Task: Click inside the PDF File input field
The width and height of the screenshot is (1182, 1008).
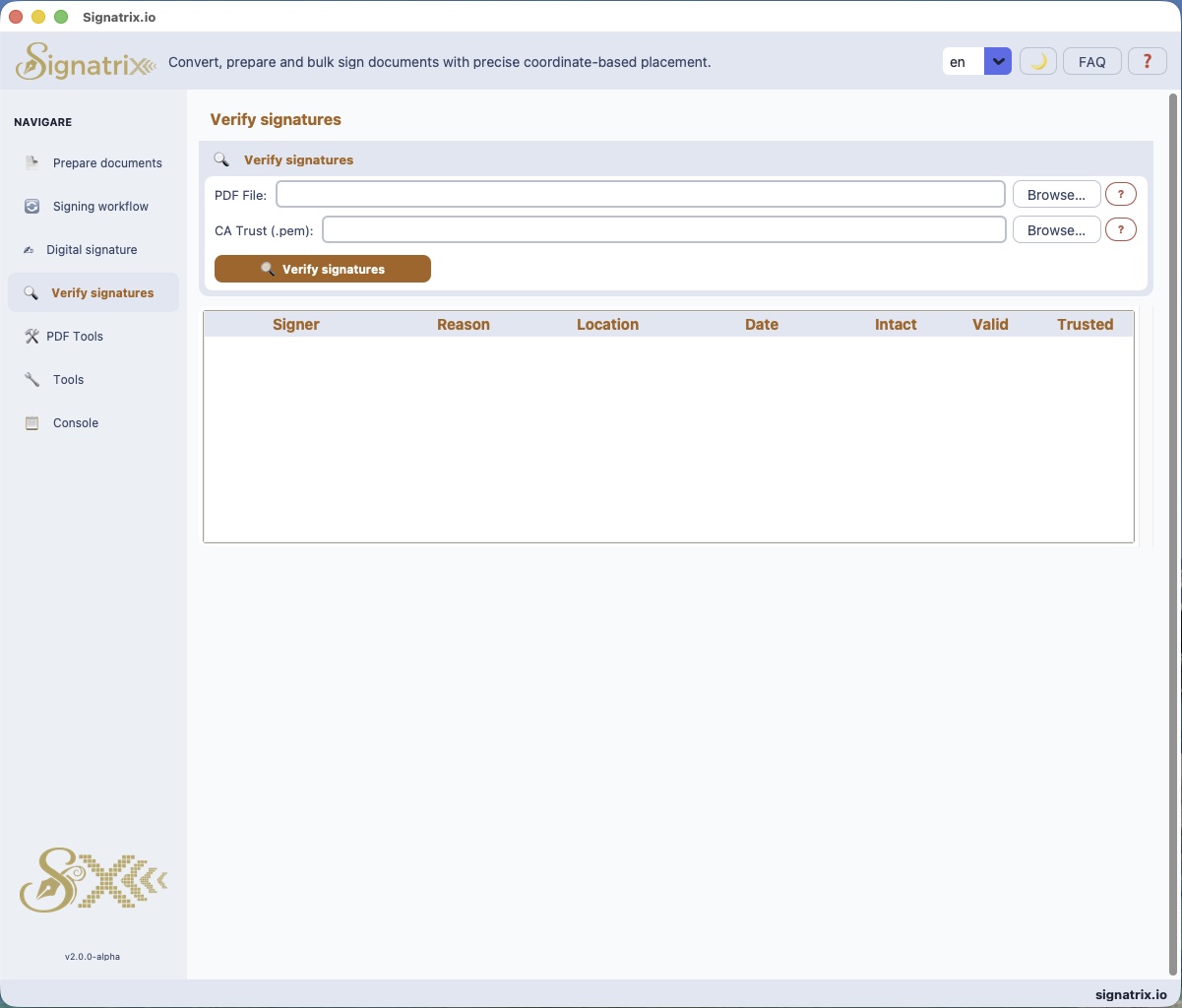Action: [x=640, y=194]
